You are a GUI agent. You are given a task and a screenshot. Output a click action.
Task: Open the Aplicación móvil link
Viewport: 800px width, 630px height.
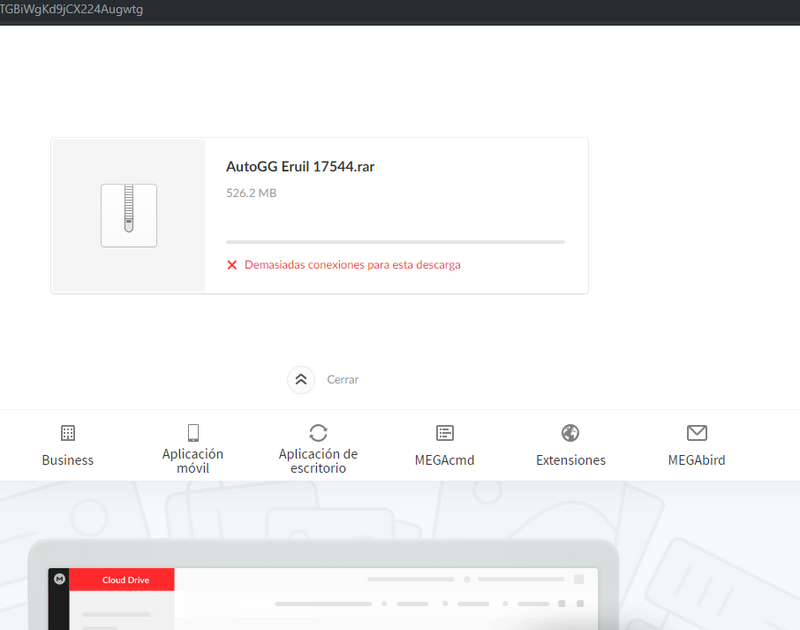(x=193, y=461)
